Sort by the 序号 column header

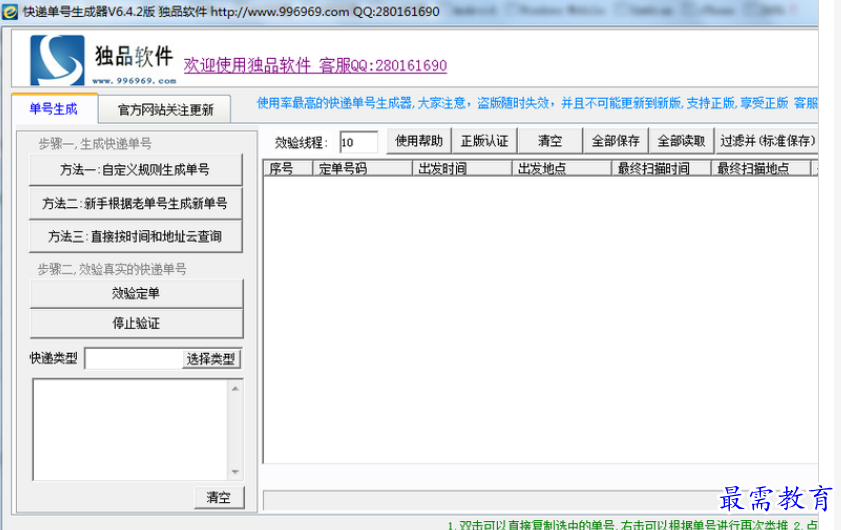tap(288, 168)
